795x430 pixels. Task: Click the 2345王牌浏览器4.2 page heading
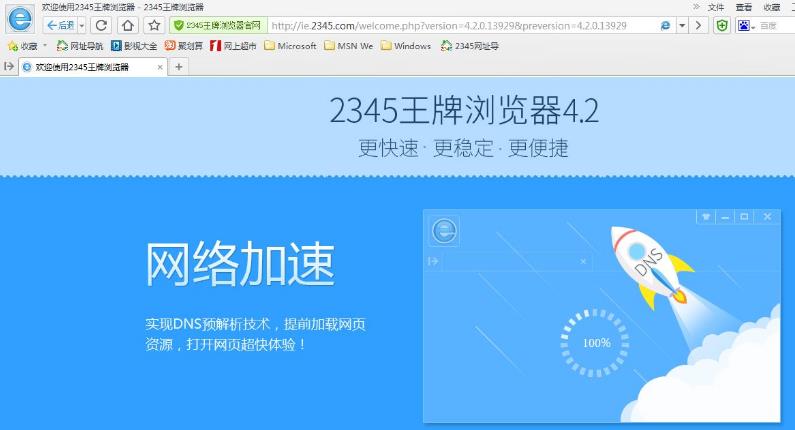click(464, 110)
